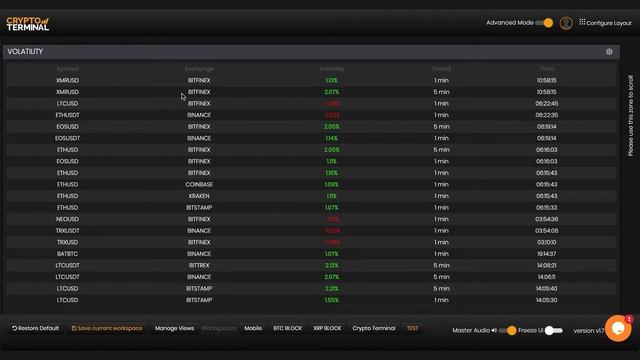This screenshot has width=640, height=360.
Task: Click the 2.12% volatility value
Action: click(x=331, y=265)
